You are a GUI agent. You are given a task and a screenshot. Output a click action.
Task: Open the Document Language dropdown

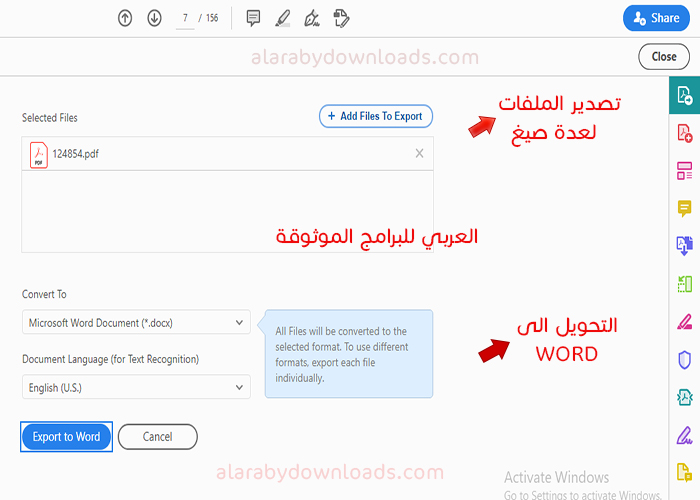136,387
